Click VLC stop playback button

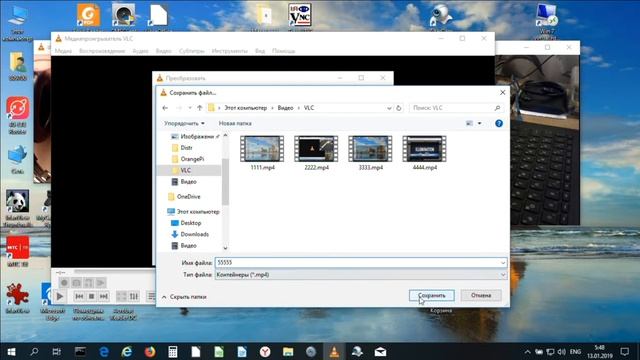[91, 296]
